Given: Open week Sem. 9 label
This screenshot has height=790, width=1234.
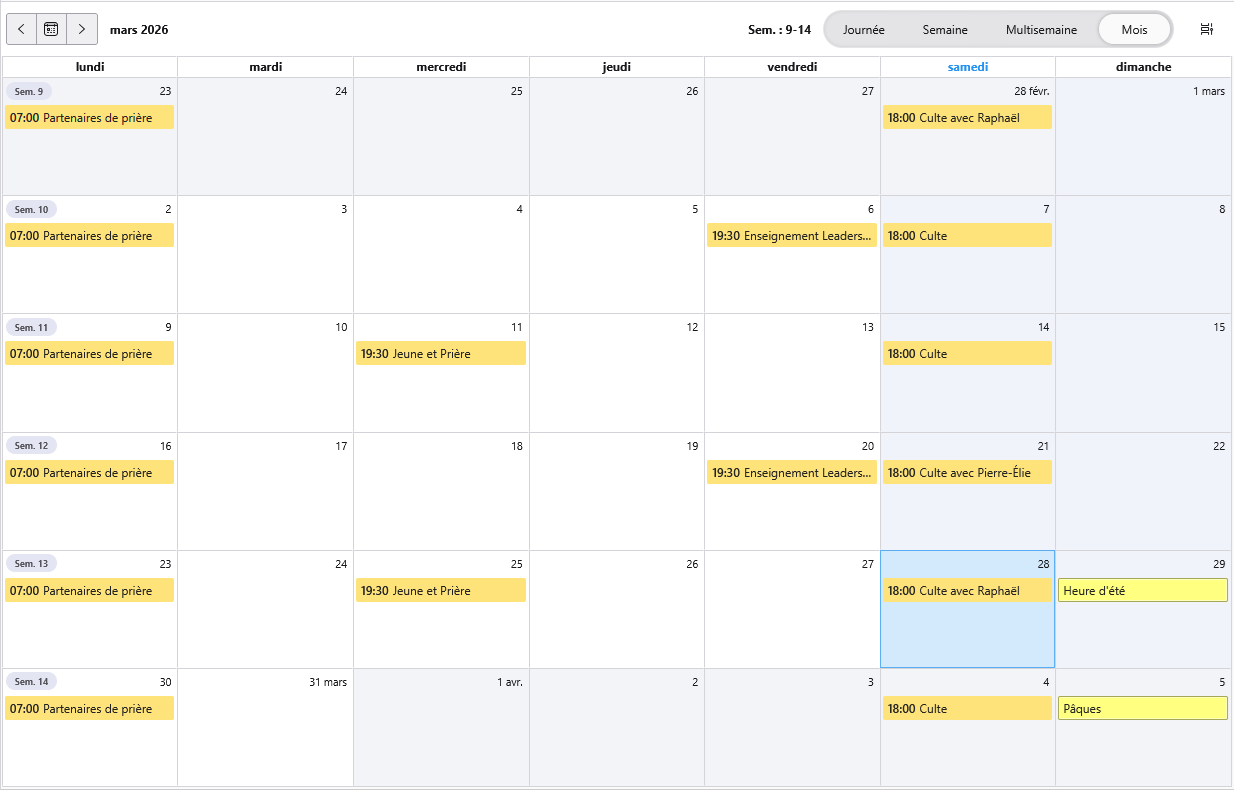Looking at the screenshot, I should pos(29,92).
